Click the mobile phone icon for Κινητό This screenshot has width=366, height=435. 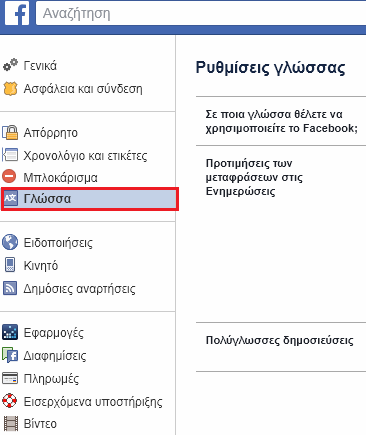point(10,265)
